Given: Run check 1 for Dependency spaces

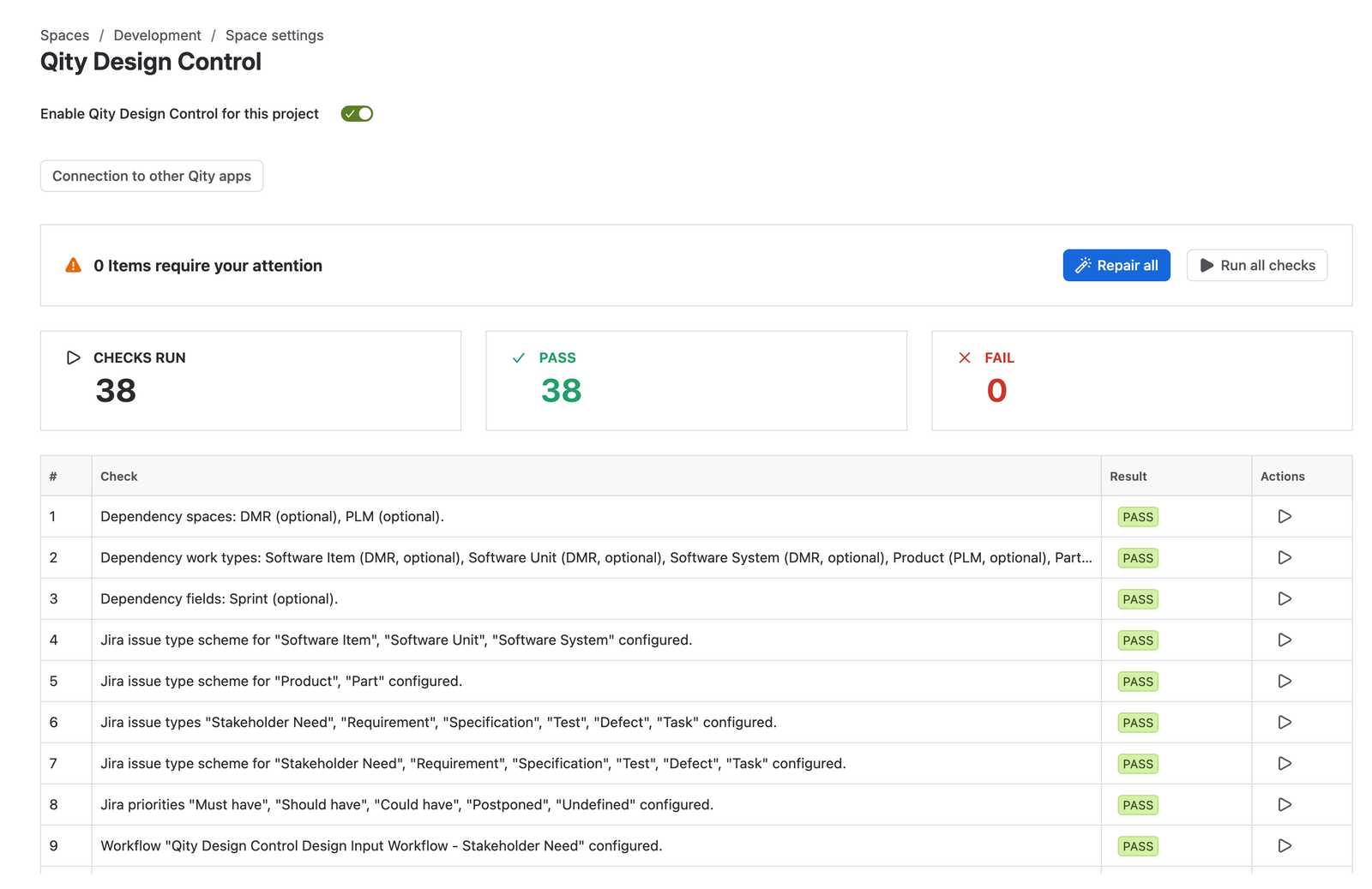Looking at the screenshot, I should pos(1285,516).
